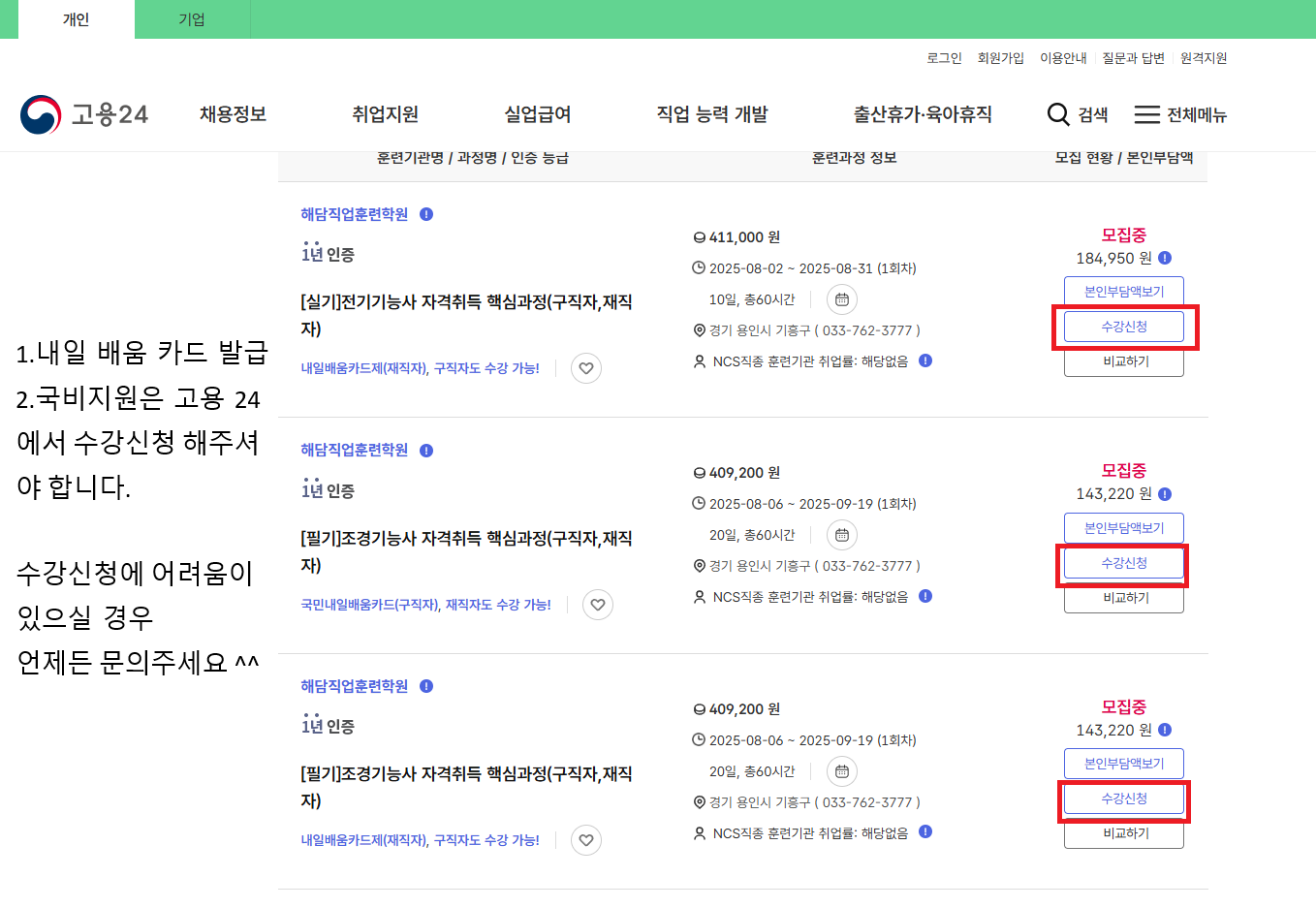Image resolution: width=1316 pixels, height=908 pixels.
Task: Click the 184,950 원 self-payment amount
Action: pyautogui.click(x=1114, y=258)
